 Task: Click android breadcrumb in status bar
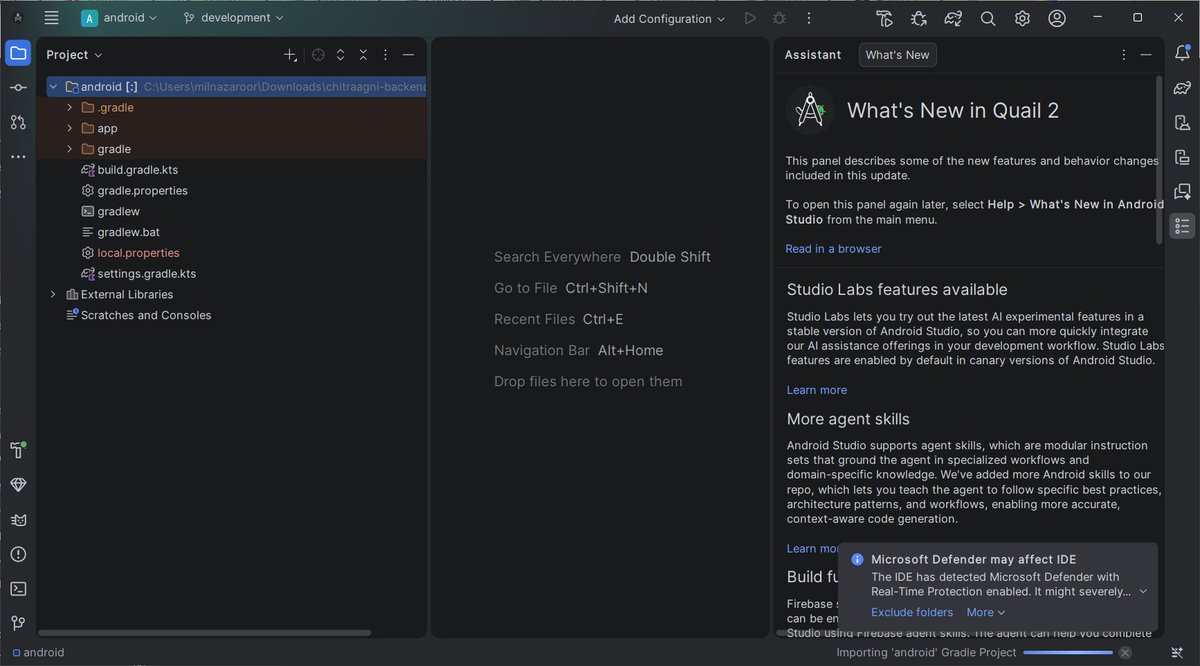point(38,652)
